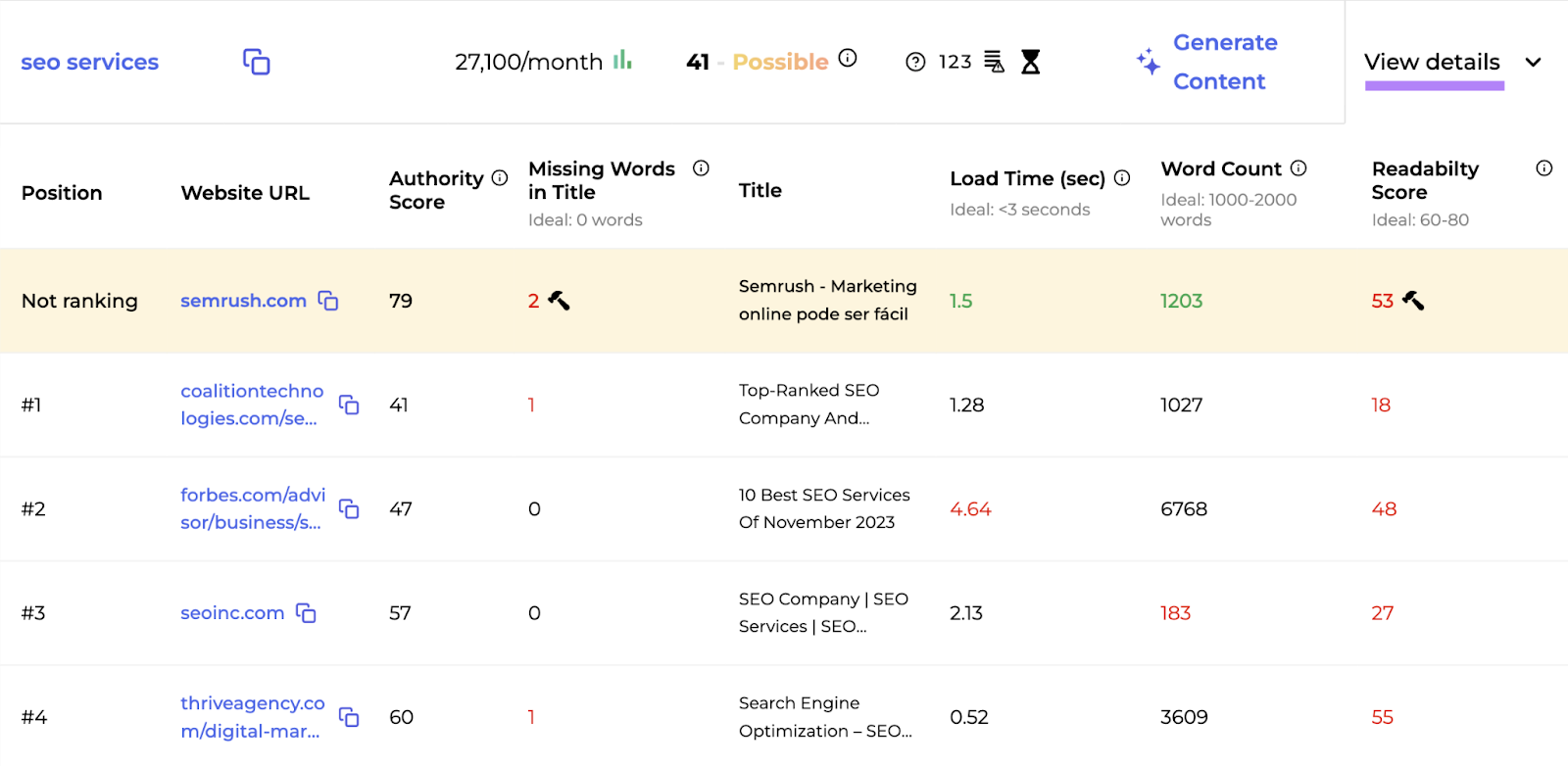The height and width of the screenshot is (766, 1568).
Task: Open the View details tab
Action: click(1432, 62)
